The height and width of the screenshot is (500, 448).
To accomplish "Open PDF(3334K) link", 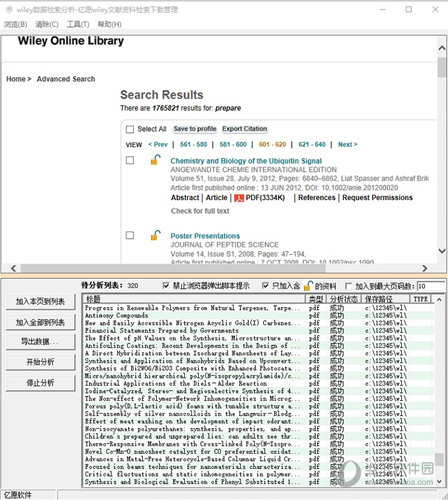I will point(265,198).
